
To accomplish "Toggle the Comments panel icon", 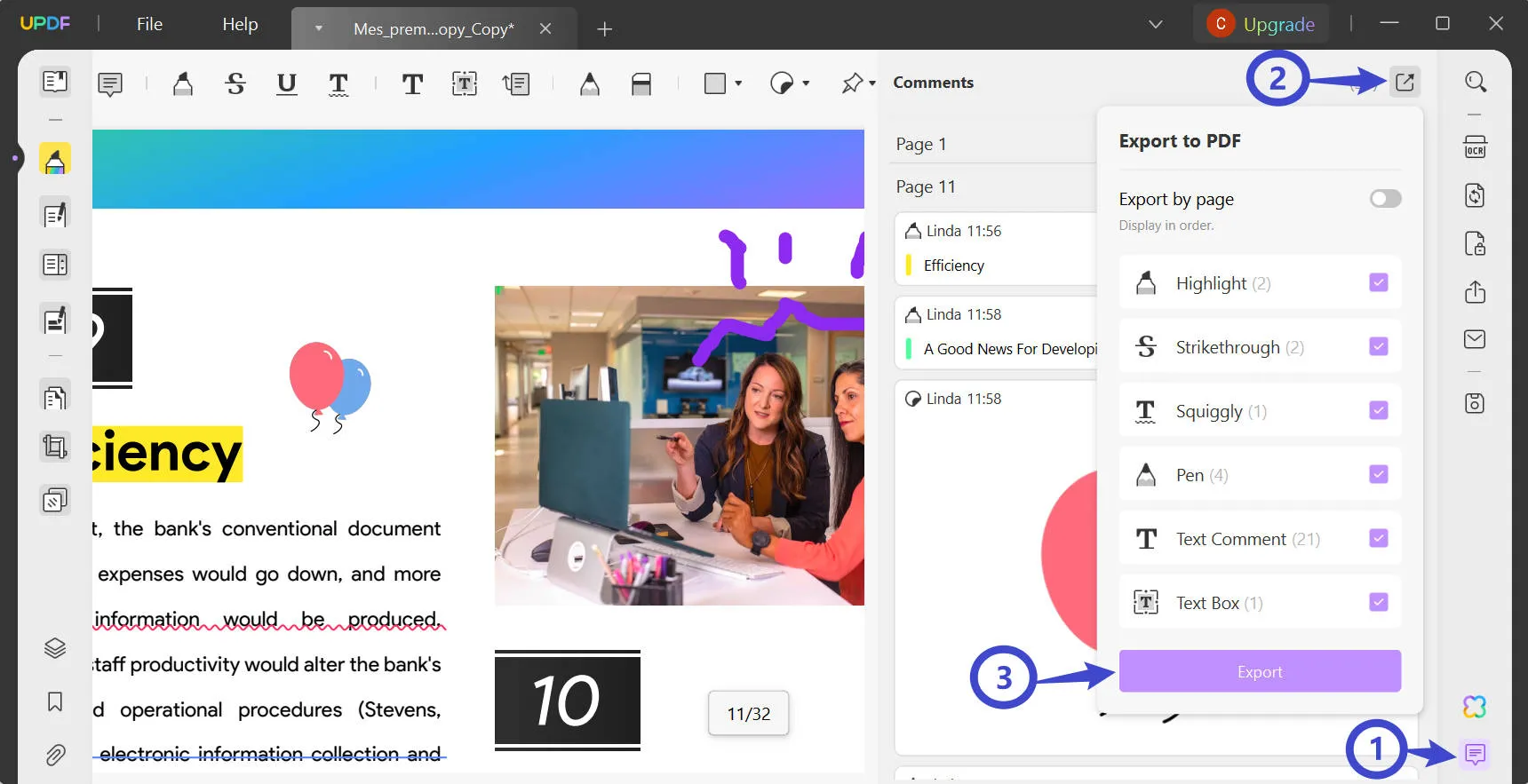I will tap(1475, 755).
